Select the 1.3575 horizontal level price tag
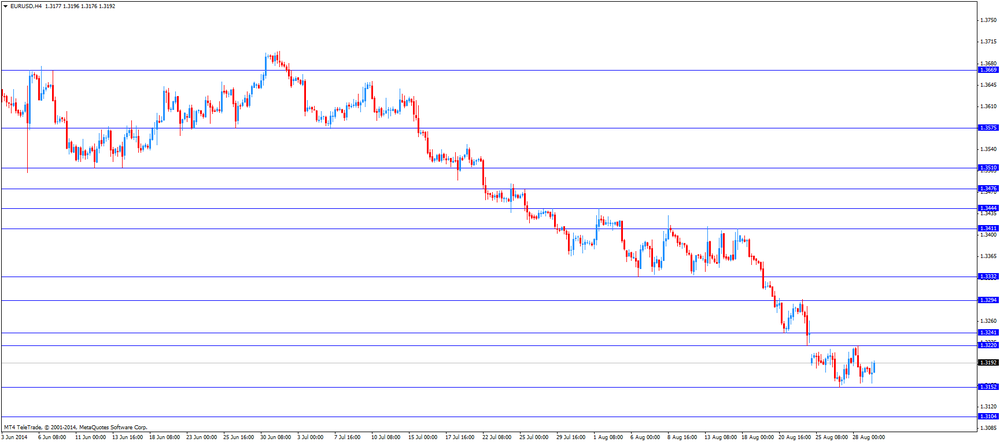Viewport: 1000px width, 442px height. pyautogui.click(x=988, y=128)
